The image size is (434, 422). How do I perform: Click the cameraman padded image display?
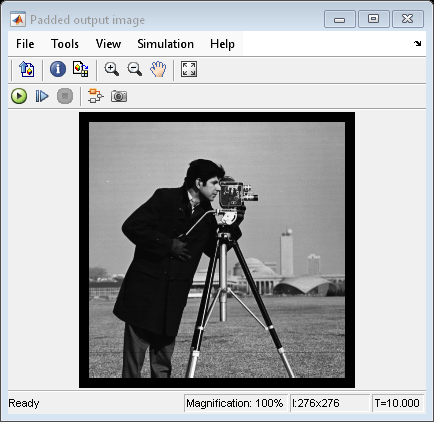point(217,250)
